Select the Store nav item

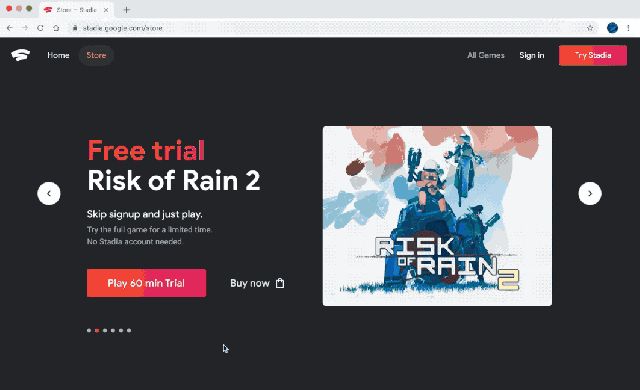96,55
